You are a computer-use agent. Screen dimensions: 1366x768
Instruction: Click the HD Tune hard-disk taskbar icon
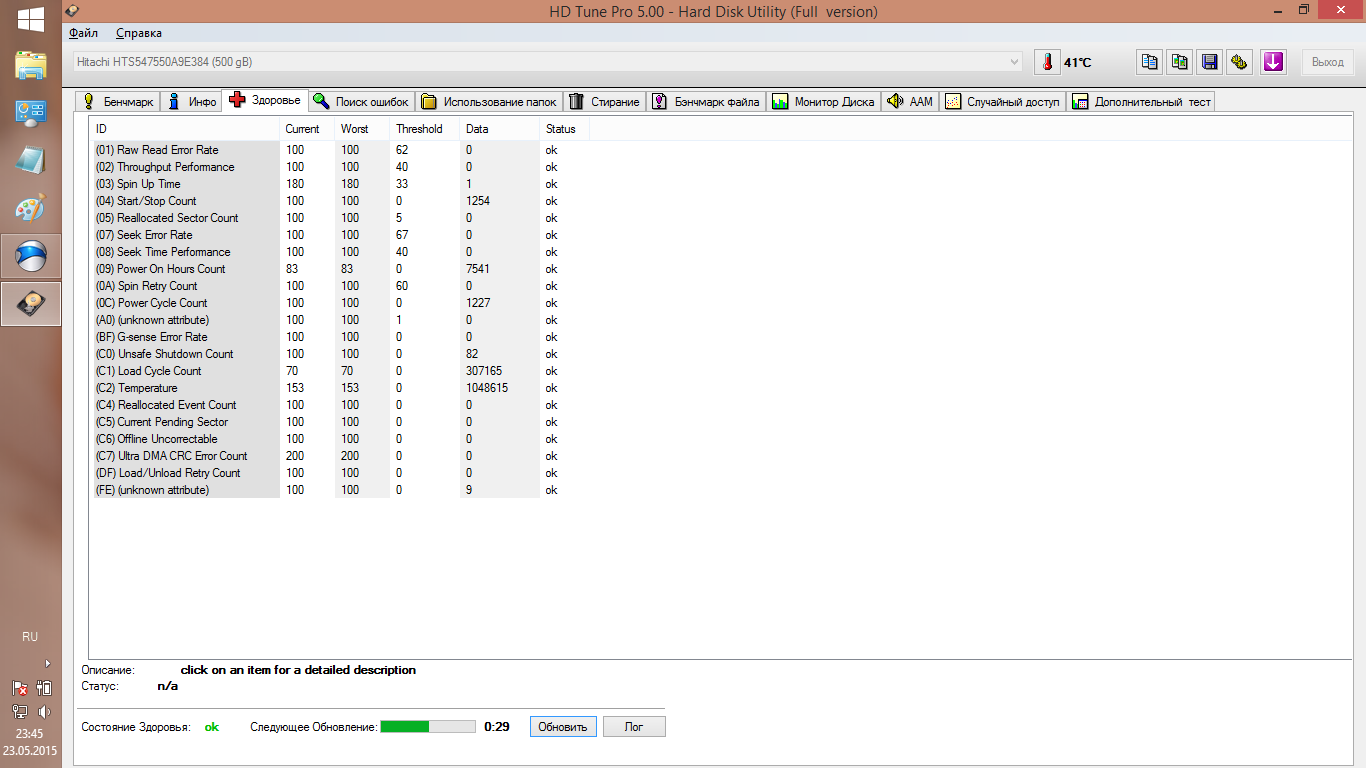[31, 304]
